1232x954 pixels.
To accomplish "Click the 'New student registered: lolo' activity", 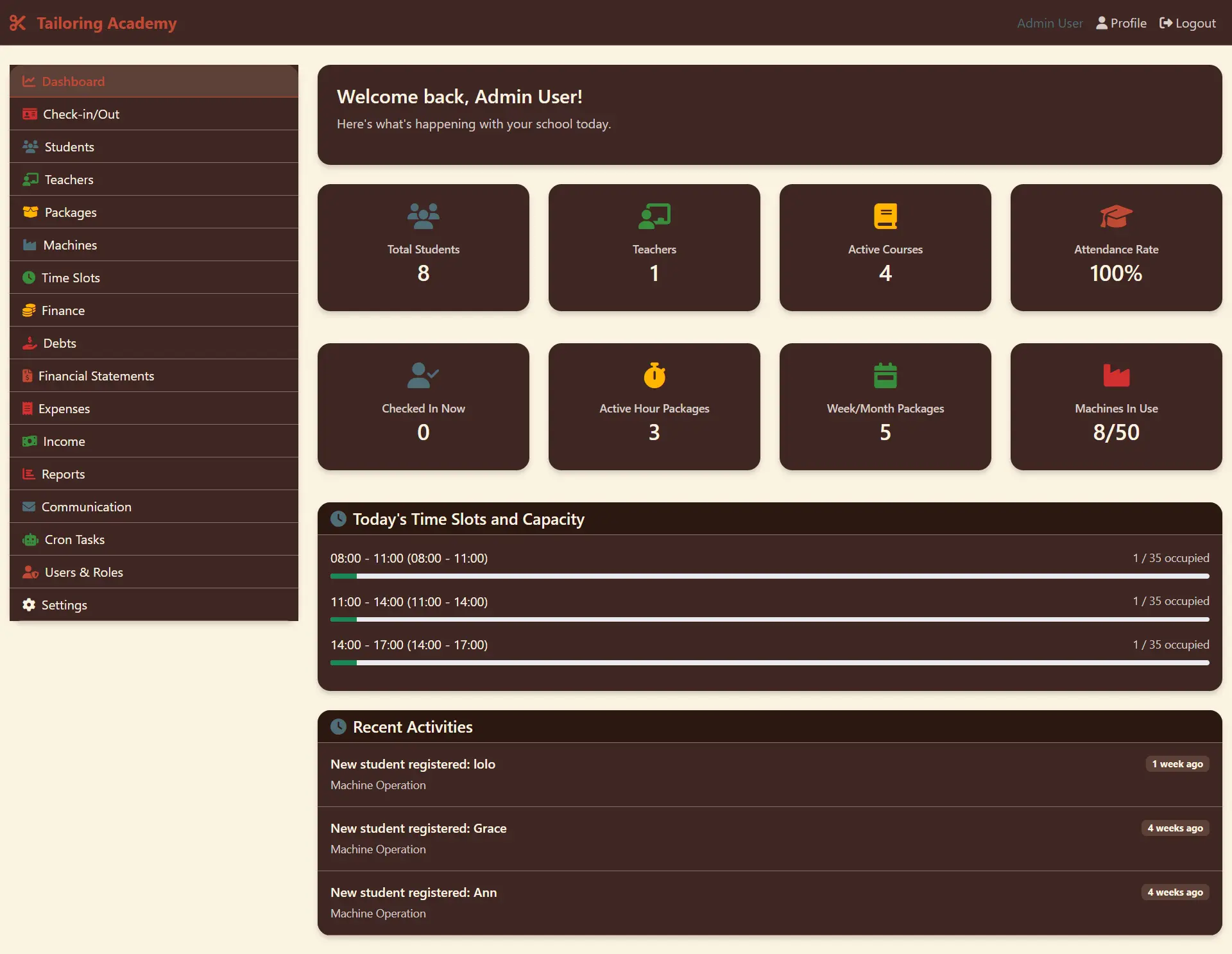I will [770, 774].
